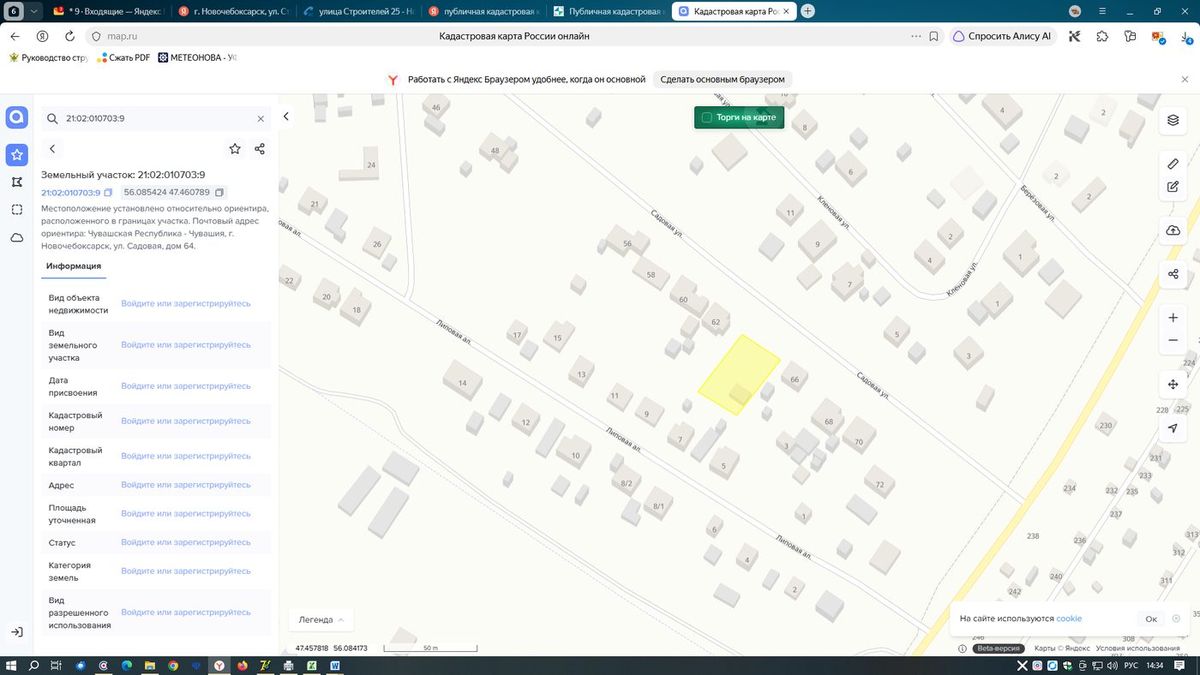This screenshot has height=675, width=1200.
Task: Open the "cookie" policy link
Action: pos(1069,619)
